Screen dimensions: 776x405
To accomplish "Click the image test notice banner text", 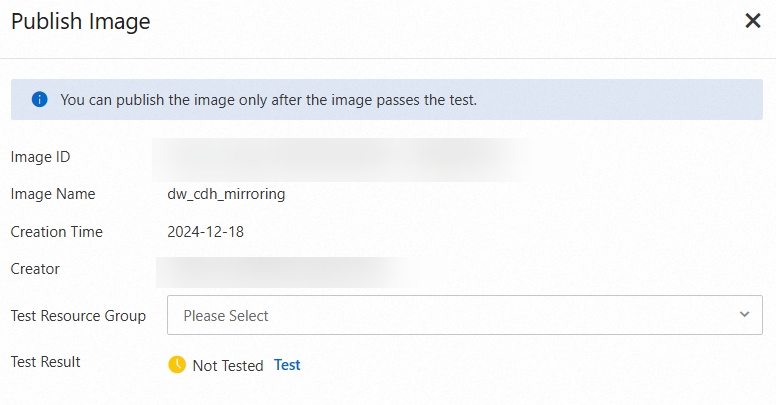I will [x=269, y=100].
